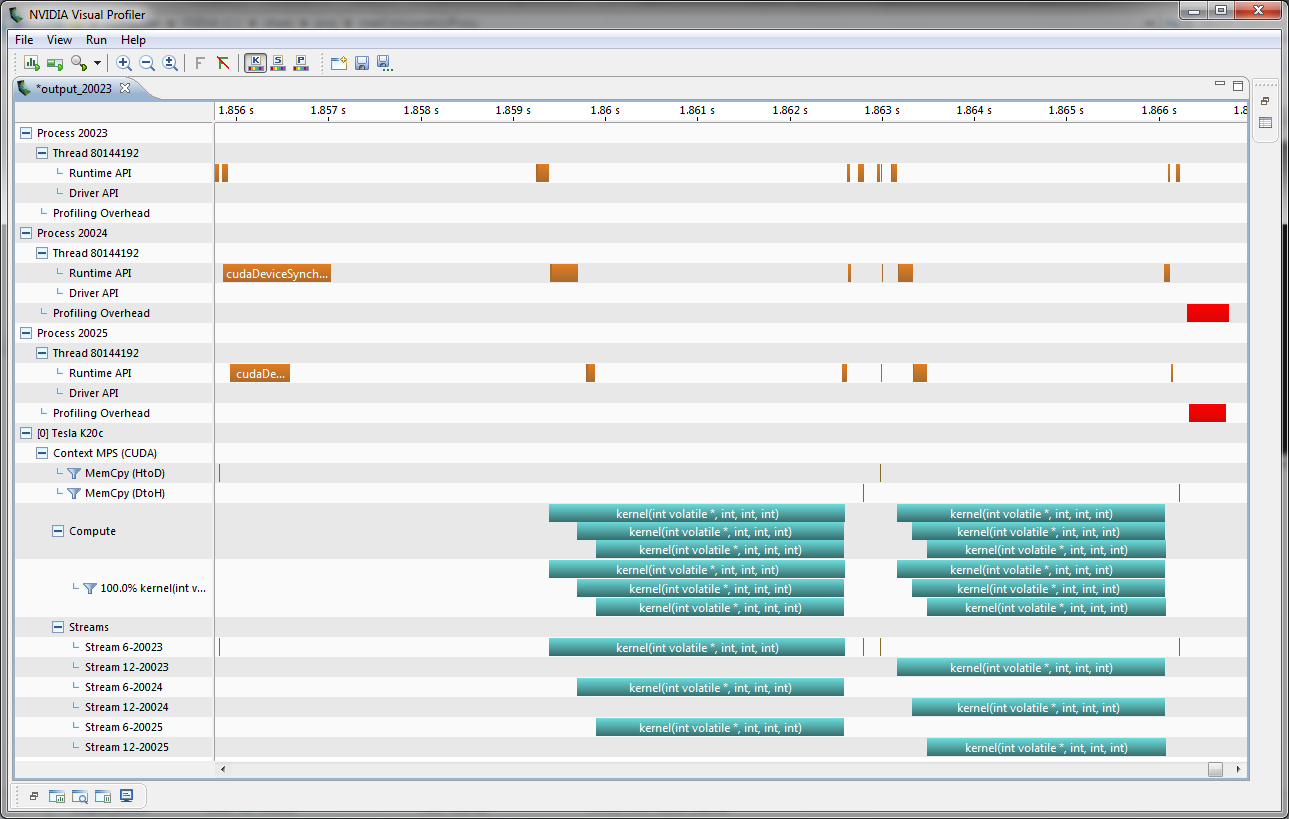Click the green run-application toolbar icon
1289x819 pixels.
pyautogui.click(x=55, y=63)
